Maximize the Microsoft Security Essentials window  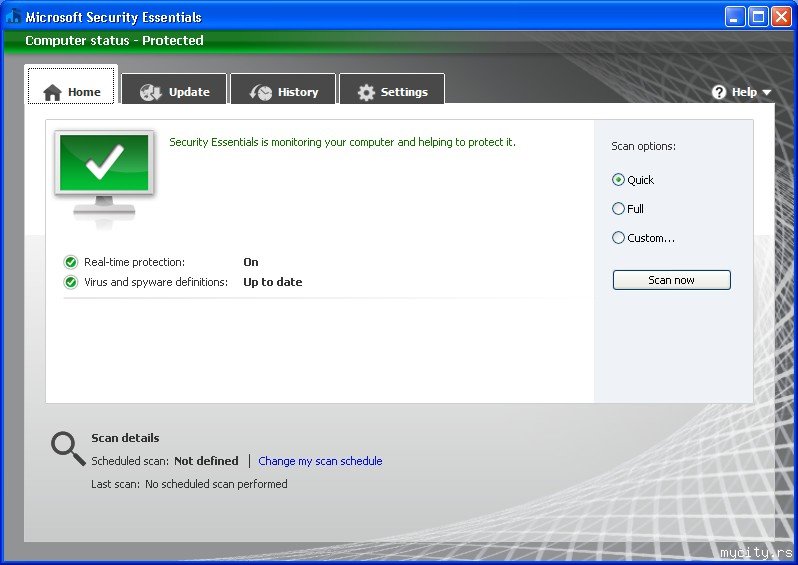(758, 17)
